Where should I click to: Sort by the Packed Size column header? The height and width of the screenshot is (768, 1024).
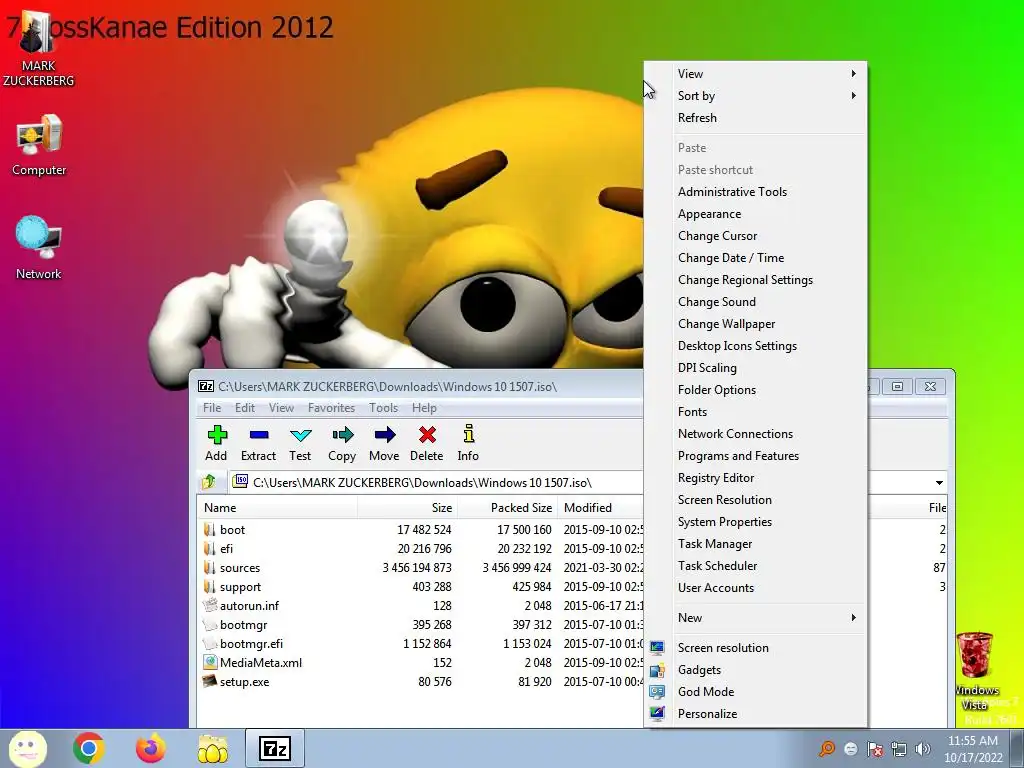coord(507,507)
